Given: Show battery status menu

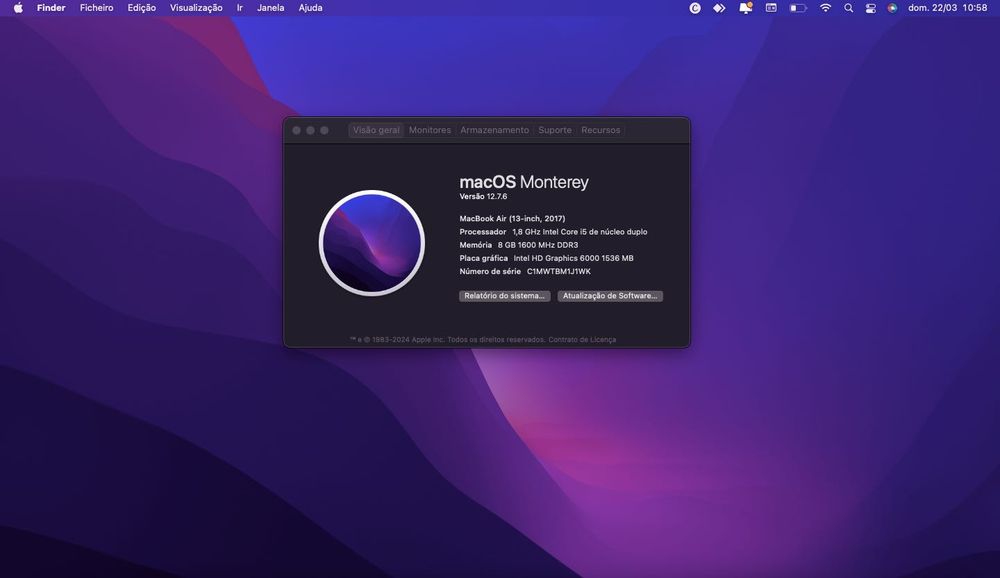Looking at the screenshot, I should click(x=798, y=8).
